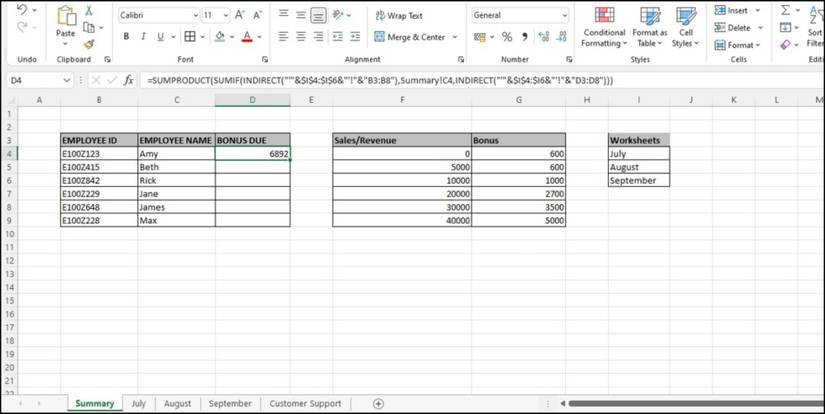Open the Calibri font name dropdown
The width and height of the screenshot is (825, 414).
(x=196, y=16)
